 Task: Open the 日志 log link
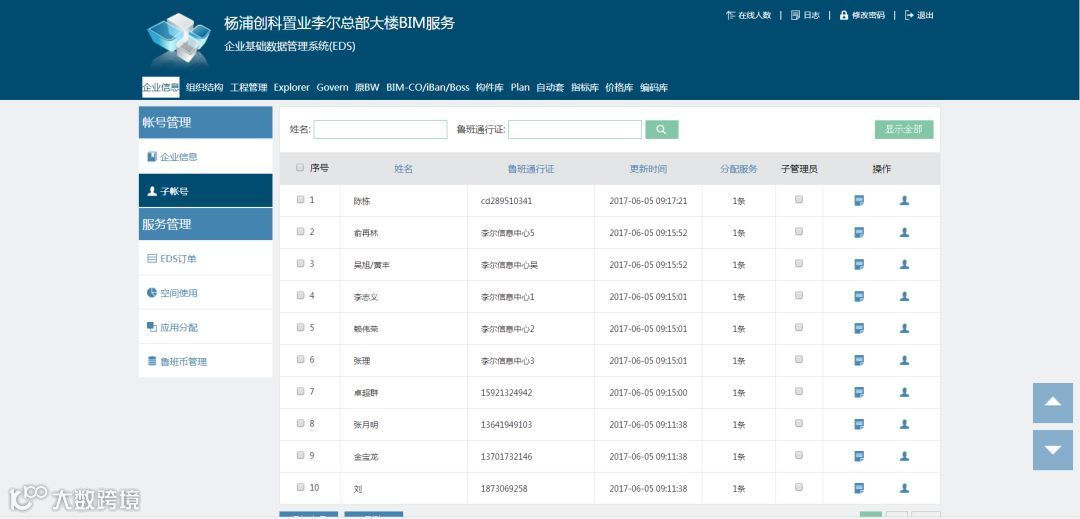pyautogui.click(x=805, y=15)
